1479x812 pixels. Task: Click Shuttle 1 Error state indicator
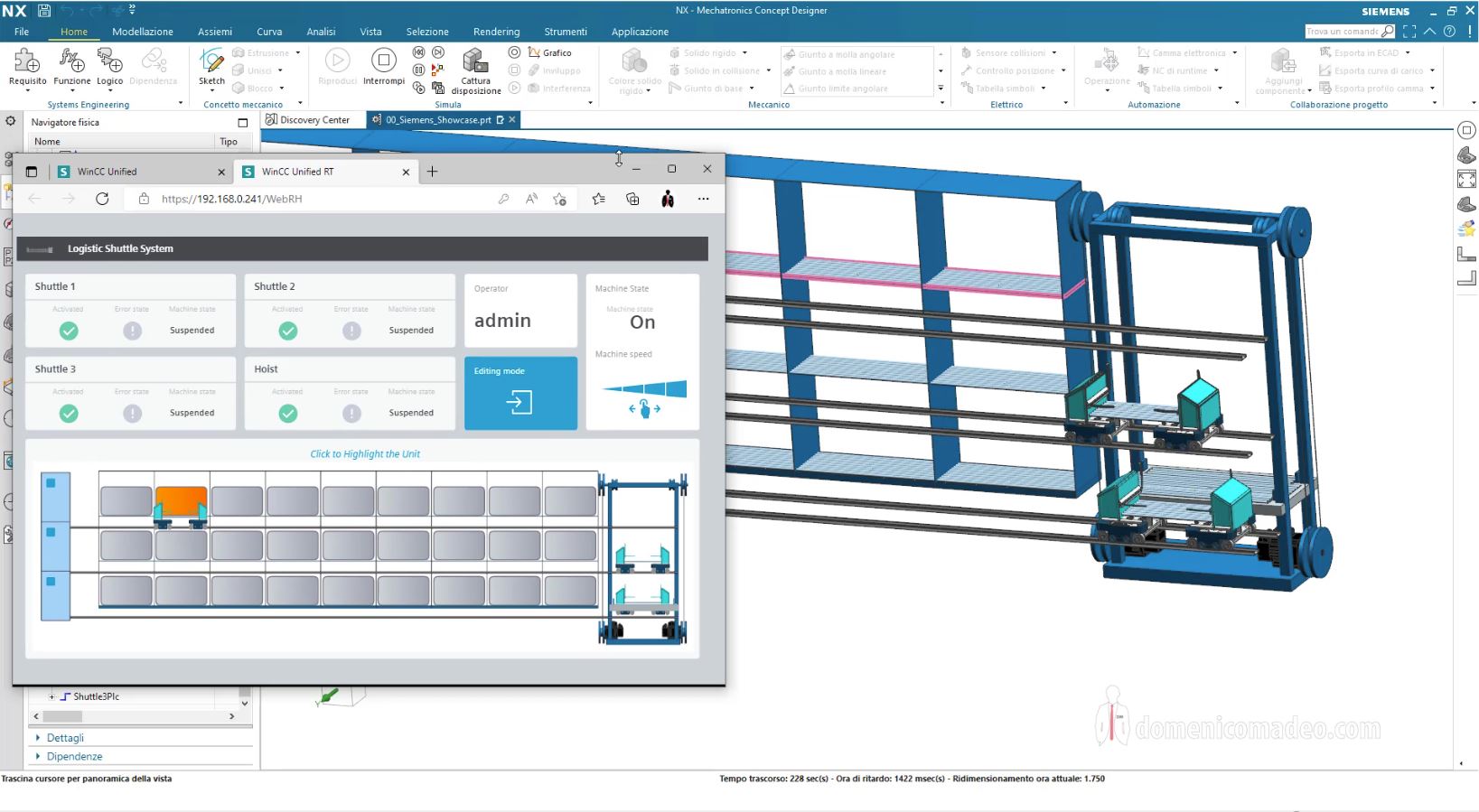133,331
